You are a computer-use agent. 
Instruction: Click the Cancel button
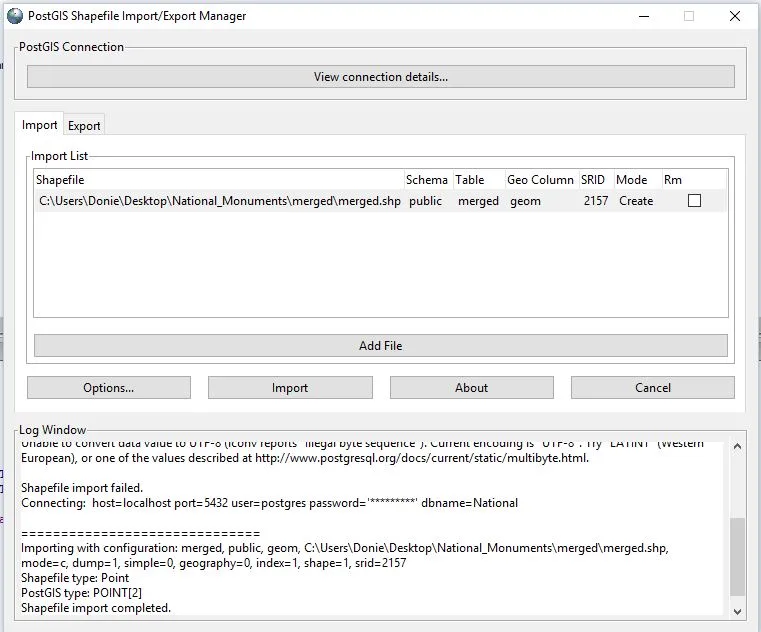[x=653, y=388]
